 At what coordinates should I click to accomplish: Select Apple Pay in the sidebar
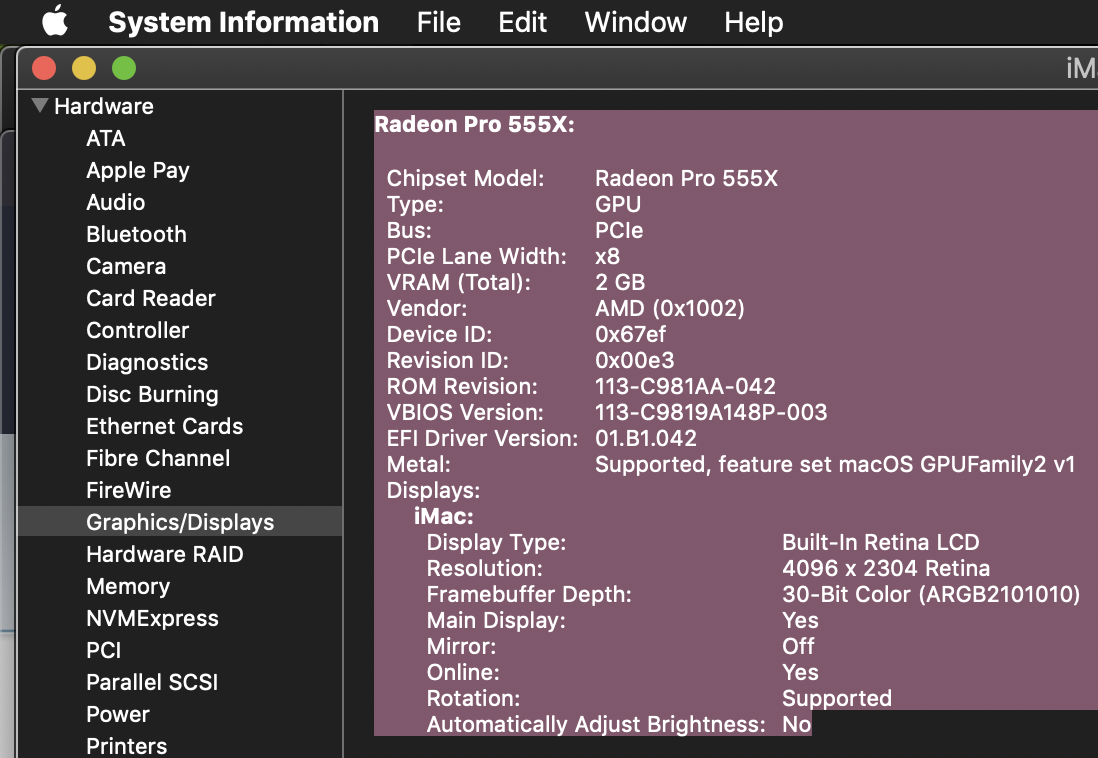138,171
